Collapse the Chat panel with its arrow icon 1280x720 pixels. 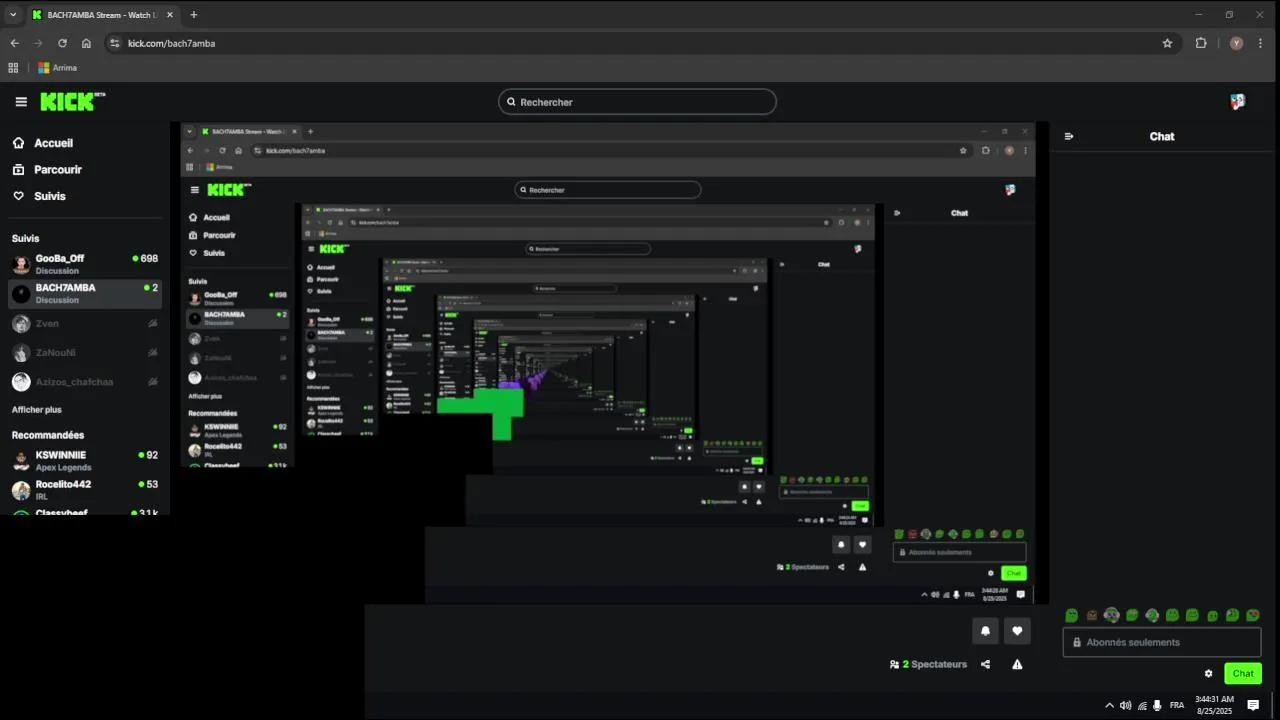[x=1069, y=137]
